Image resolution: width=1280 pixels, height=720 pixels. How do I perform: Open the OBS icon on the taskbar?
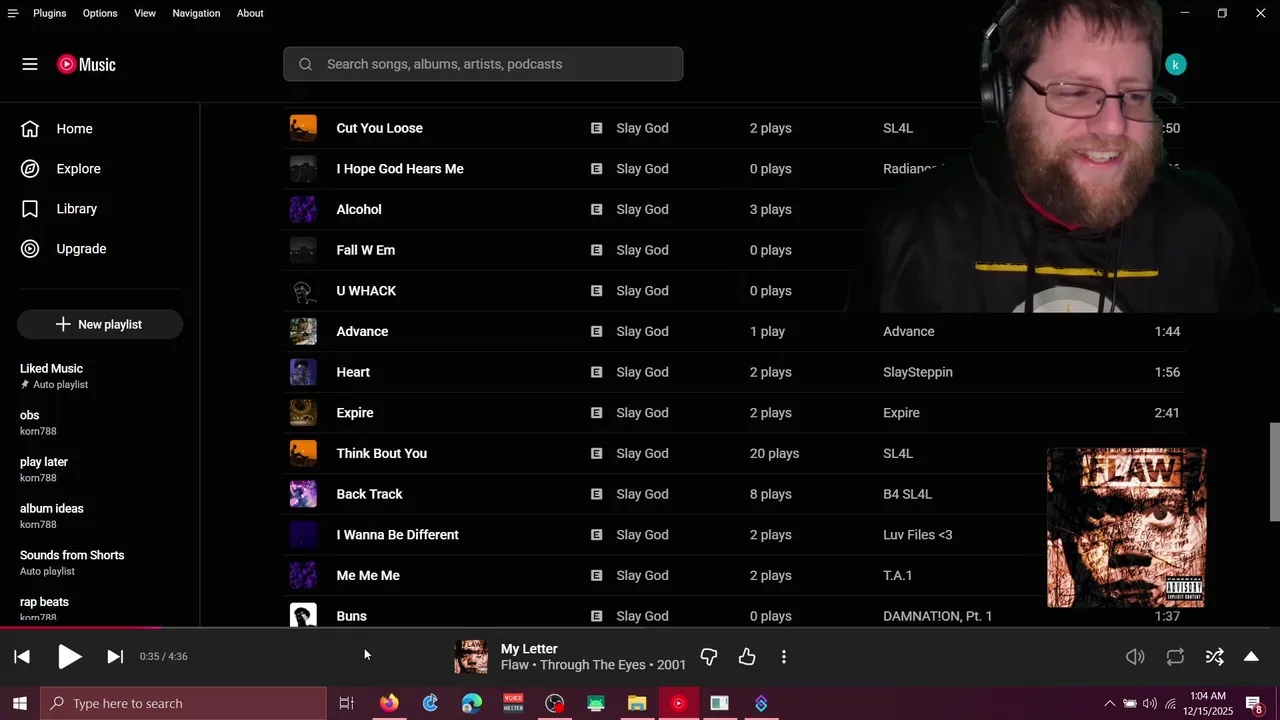point(555,703)
